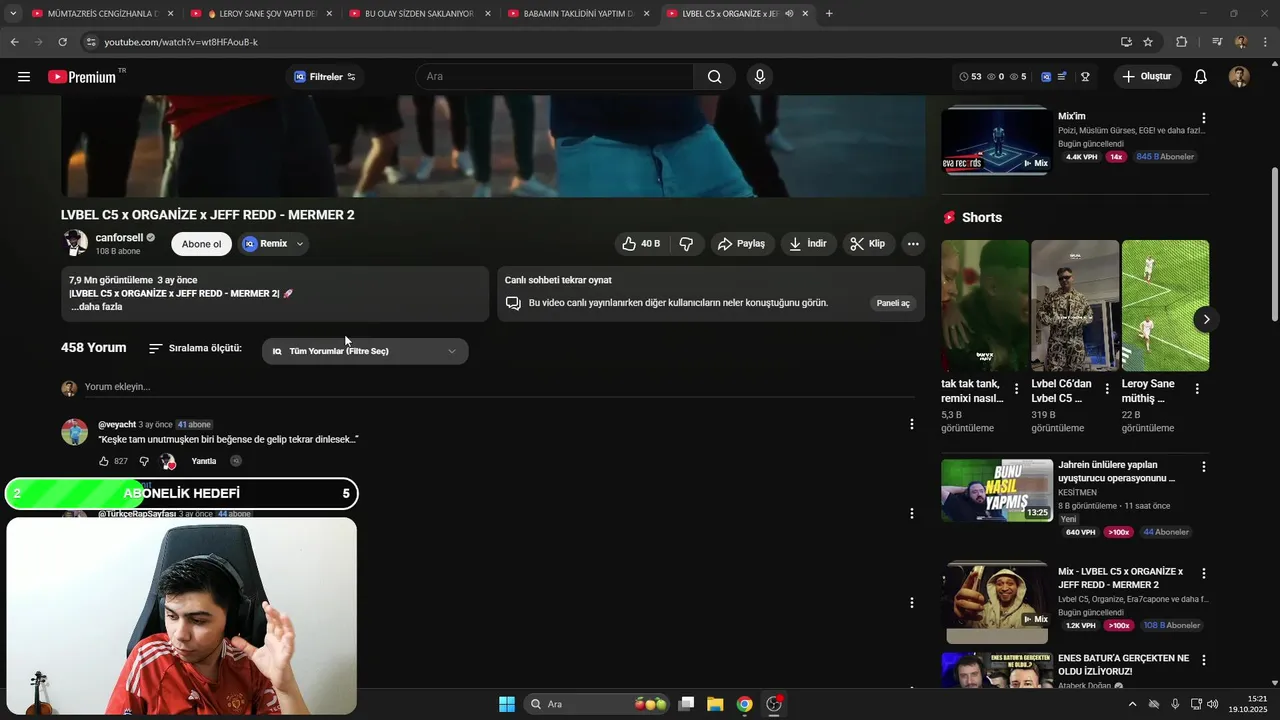1280x720 pixels.
Task: Switch to 'BABAMIN TAKLİDİNİ YAPTIM' tab
Action: click(x=578, y=14)
